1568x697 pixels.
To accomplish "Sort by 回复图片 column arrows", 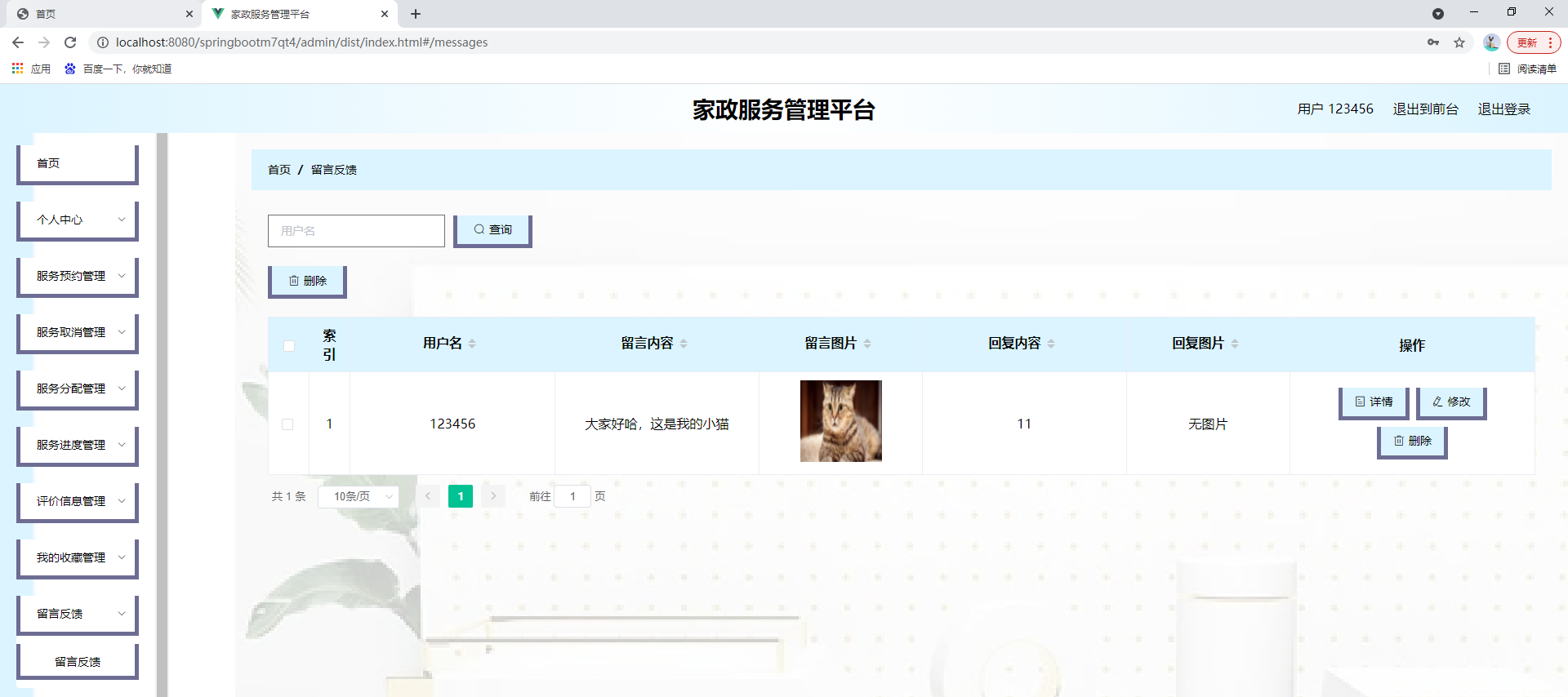I will point(1235,344).
